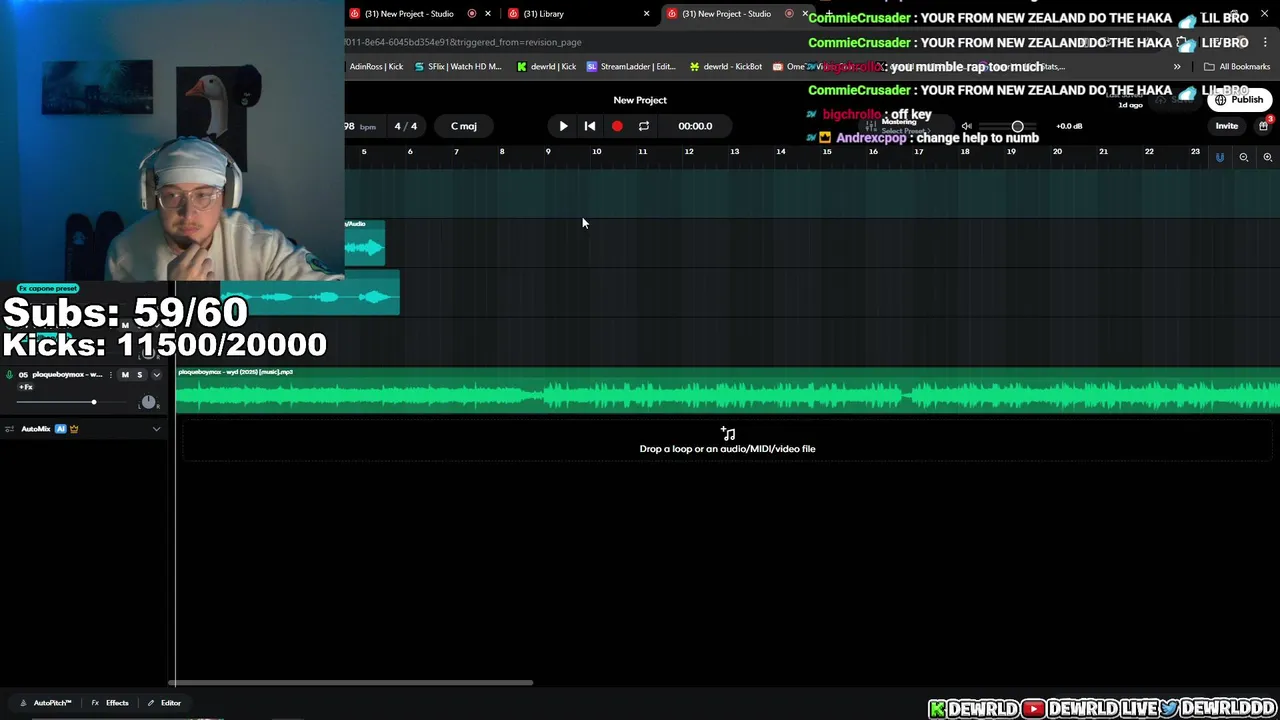The width and height of the screenshot is (1280, 720).
Task: Jump to start with skip-back button
Action: pyautogui.click(x=590, y=126)
